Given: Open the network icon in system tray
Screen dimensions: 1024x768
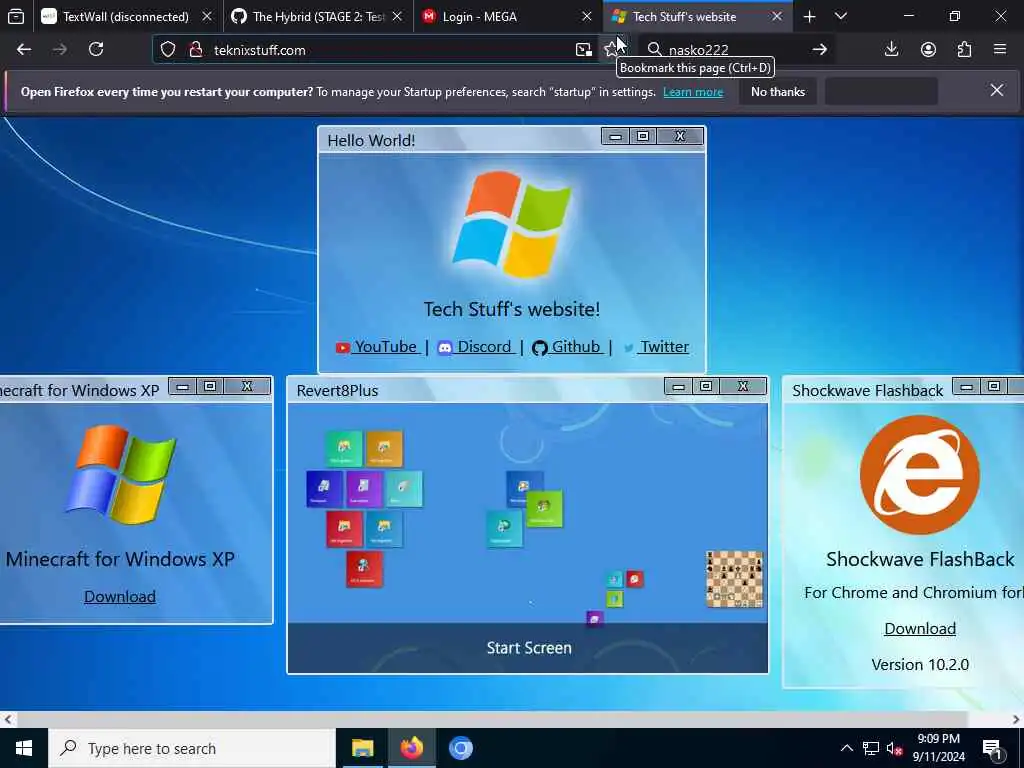Looking at the screenshot, I should pos(871,748).
